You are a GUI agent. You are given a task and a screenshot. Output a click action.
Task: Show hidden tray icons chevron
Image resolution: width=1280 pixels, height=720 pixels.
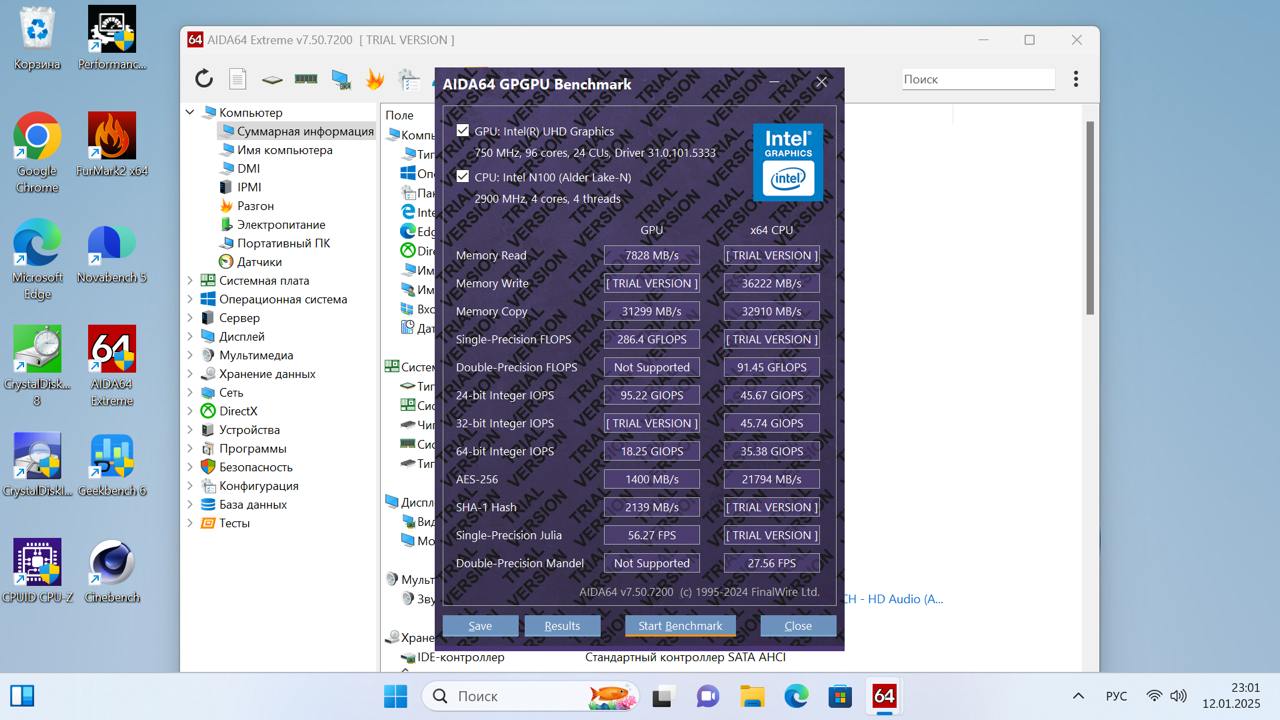tap(1078, 696)
